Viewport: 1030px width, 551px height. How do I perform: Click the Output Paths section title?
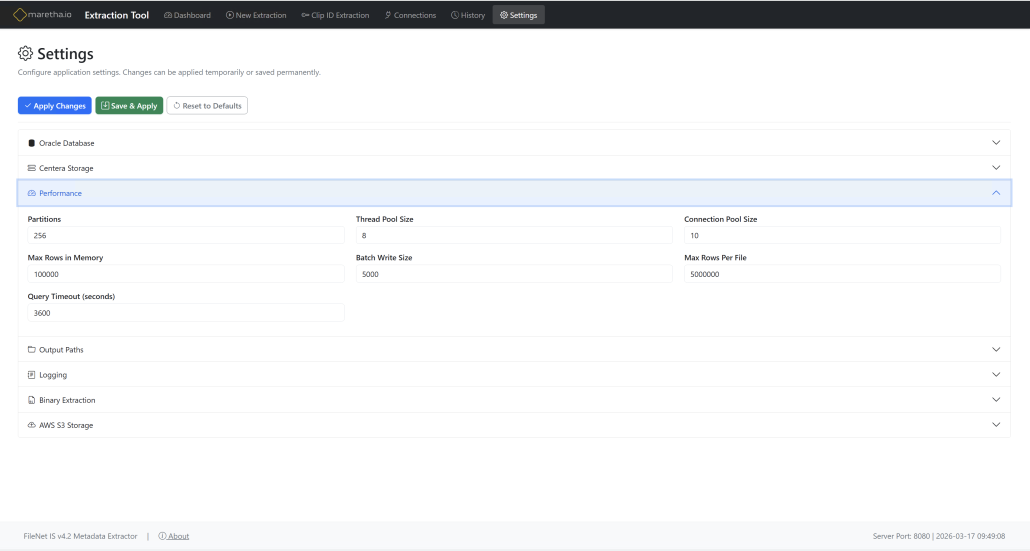point(61,349)
